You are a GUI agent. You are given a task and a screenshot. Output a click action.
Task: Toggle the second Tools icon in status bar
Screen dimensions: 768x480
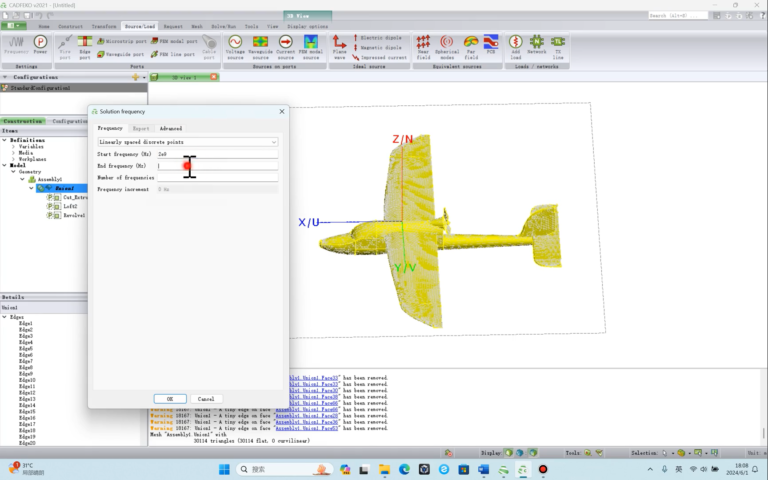(x=599, y=453)
